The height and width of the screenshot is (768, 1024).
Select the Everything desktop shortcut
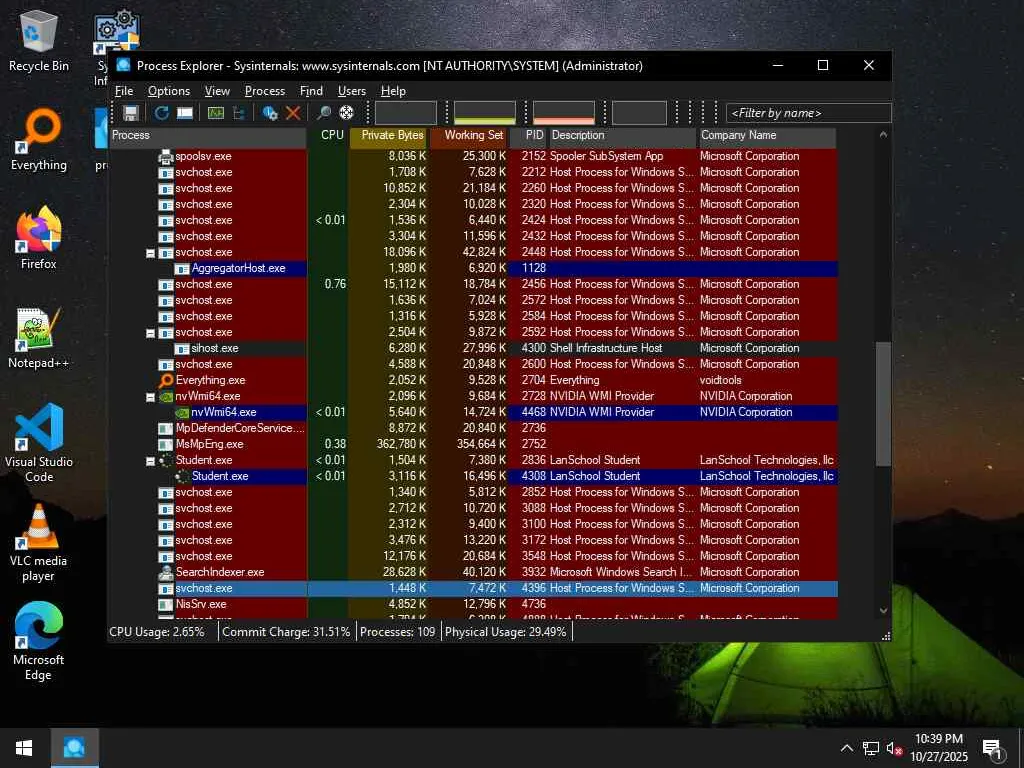coord(39,140)
